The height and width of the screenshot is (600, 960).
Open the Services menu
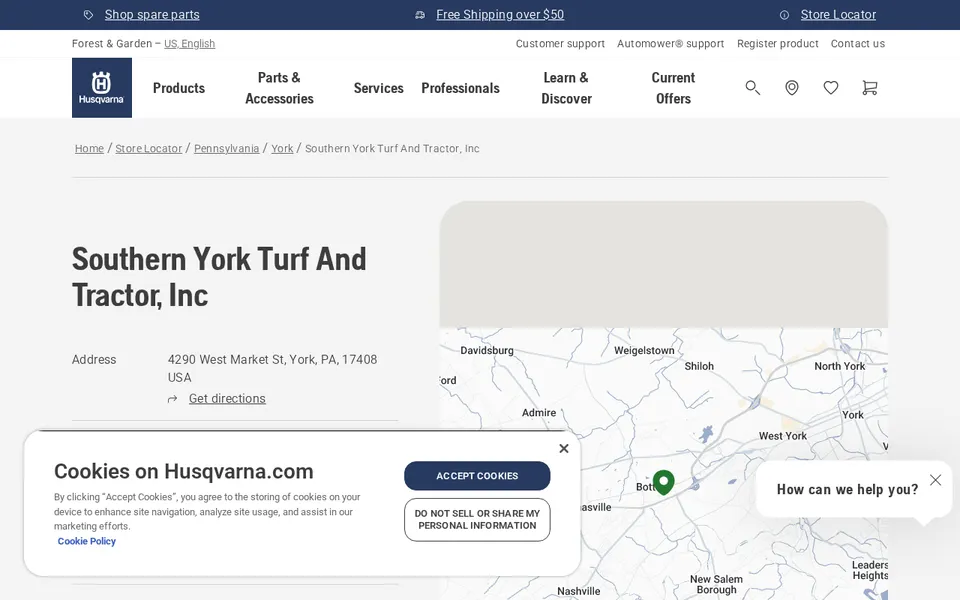click(x=378, y=88)
